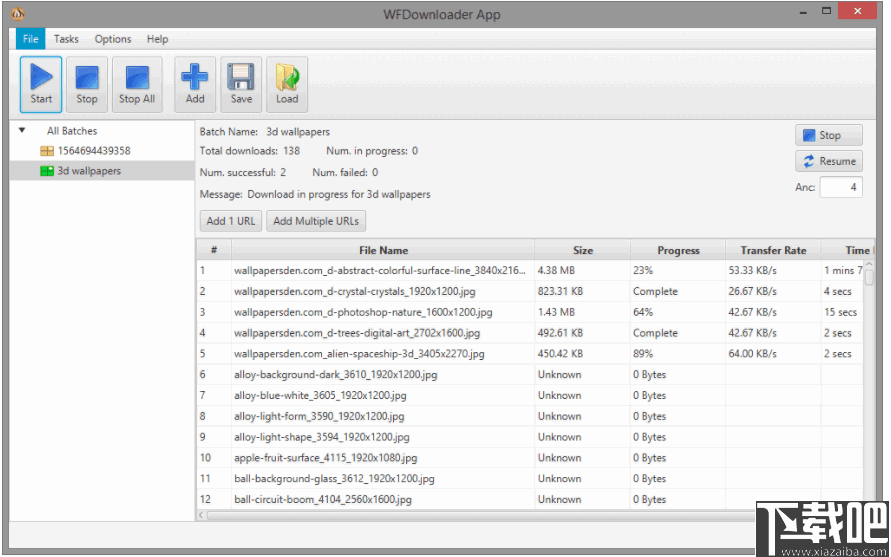The width and height of the screenshot is (891, 557).
Task: Select row alloy-light-shape_3594_1920x1200.jpg
Action: 530,437
